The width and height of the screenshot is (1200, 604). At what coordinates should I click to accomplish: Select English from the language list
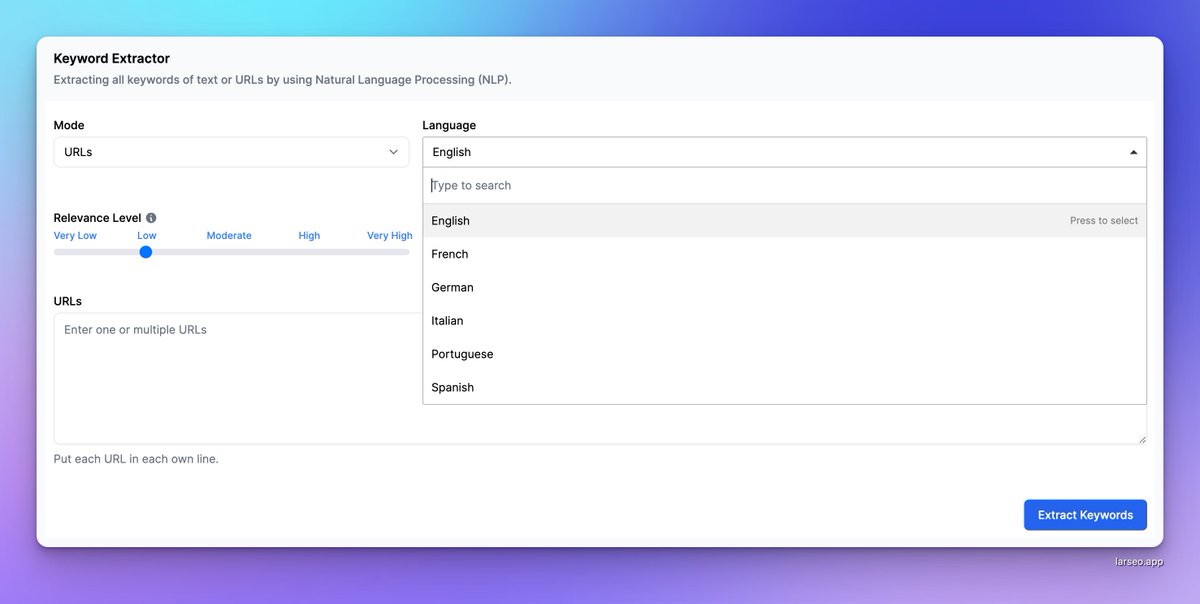coord(784,221)
